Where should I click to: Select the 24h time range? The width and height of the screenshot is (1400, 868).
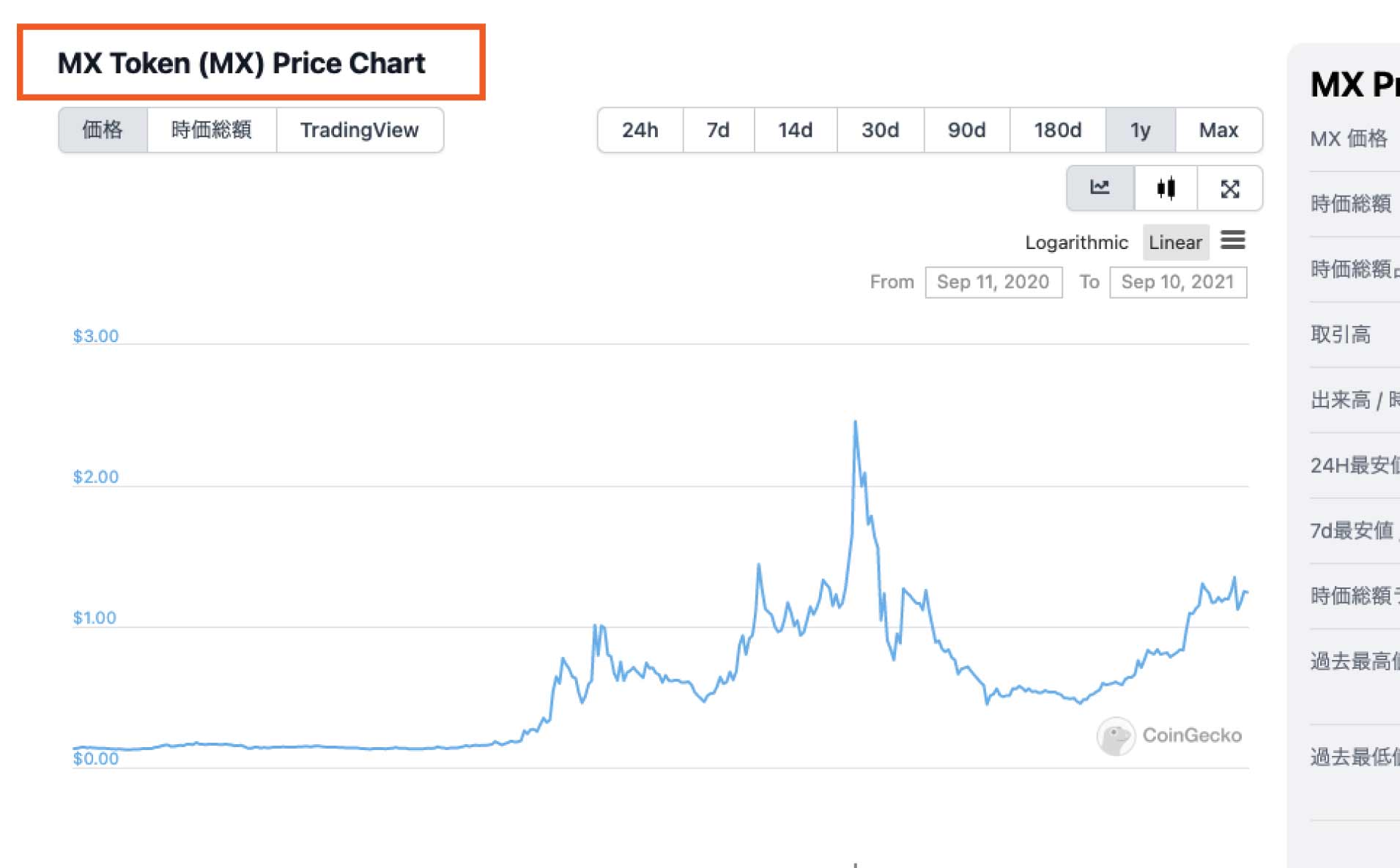click(x=640, y=130)
